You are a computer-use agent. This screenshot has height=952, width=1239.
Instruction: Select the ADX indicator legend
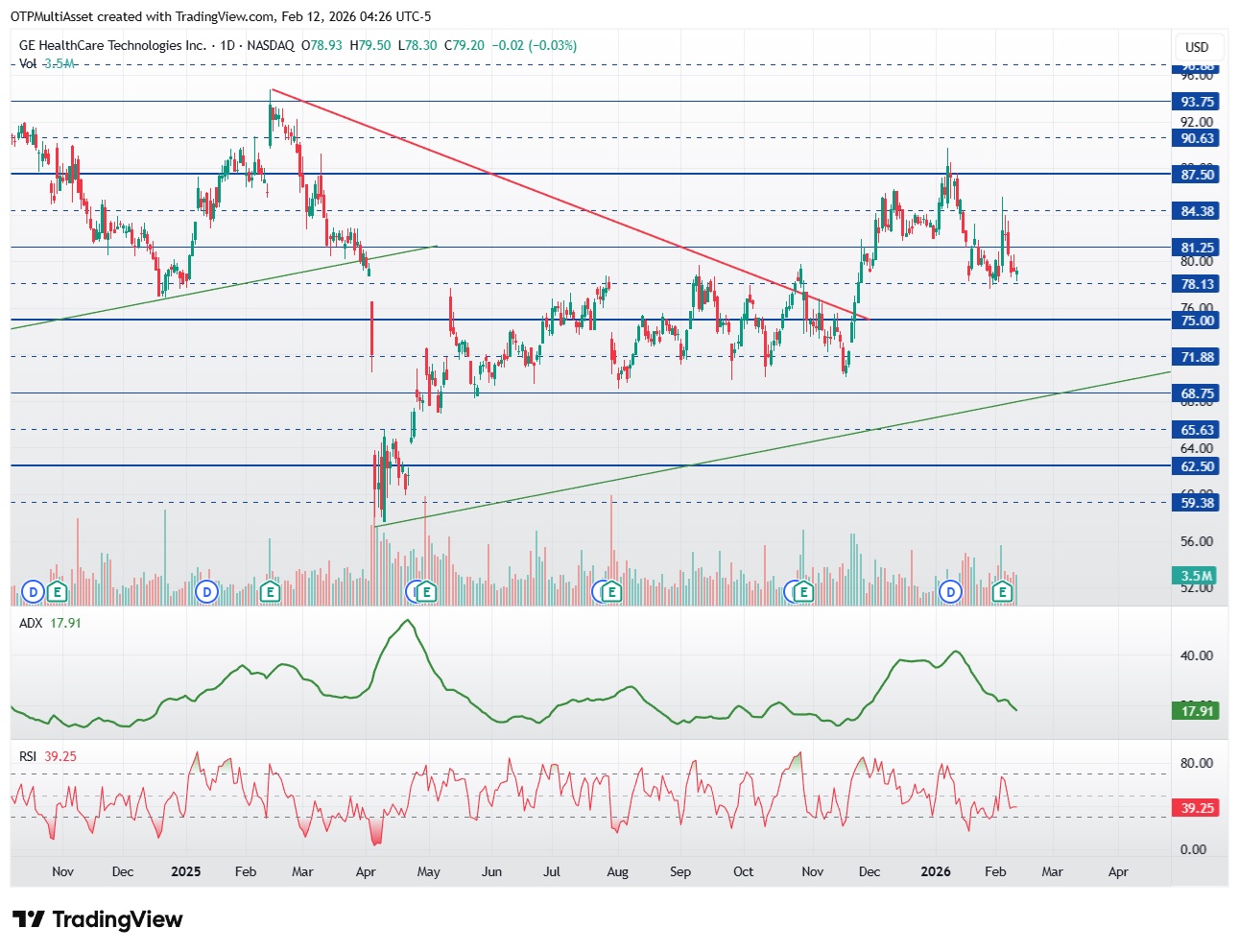(x=51, y=623)
